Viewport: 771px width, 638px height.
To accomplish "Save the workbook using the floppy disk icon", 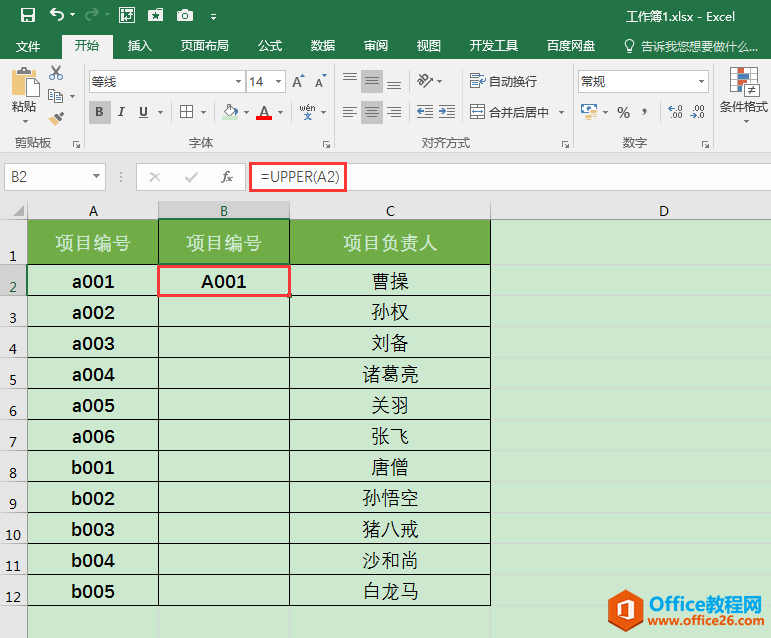I will pos(28,15).
